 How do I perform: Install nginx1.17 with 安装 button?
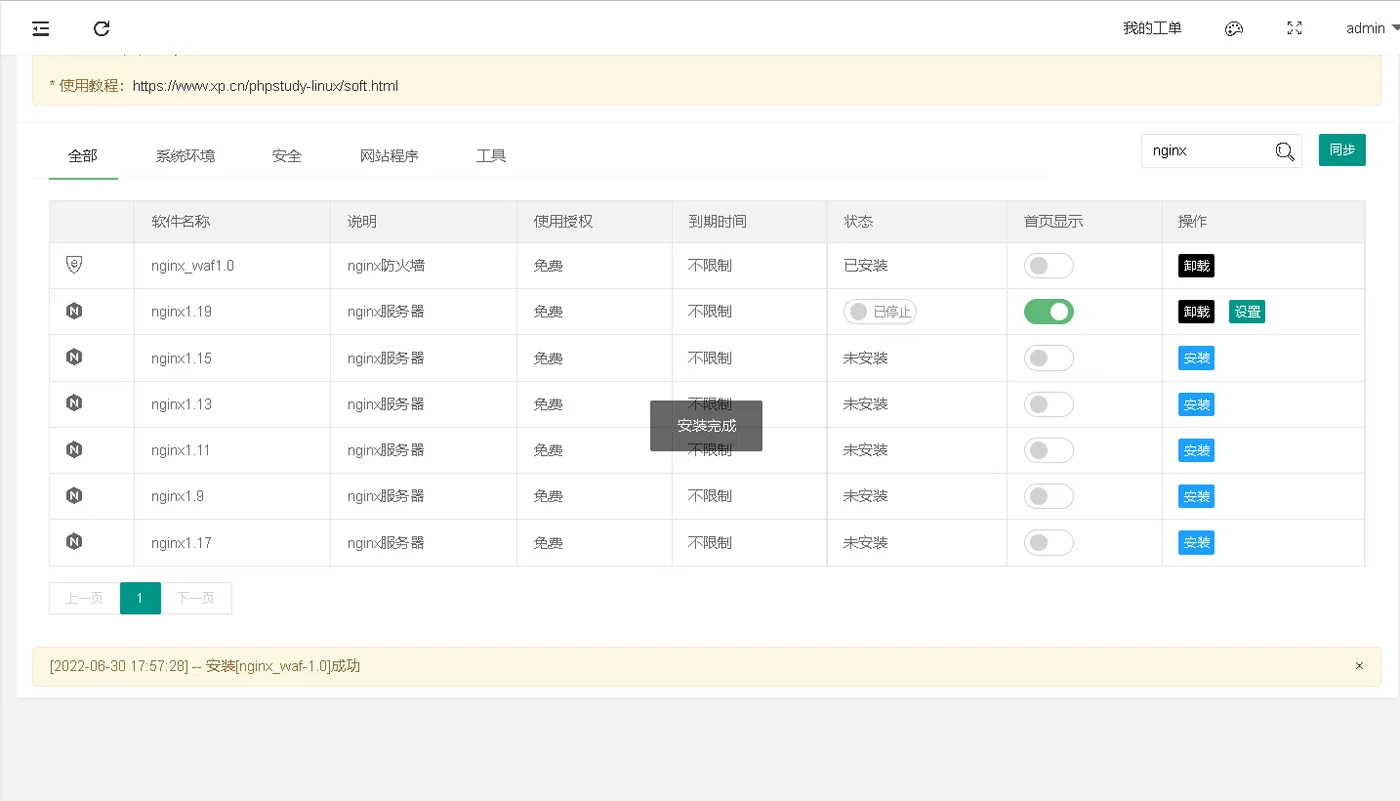tap(1196, 542)
